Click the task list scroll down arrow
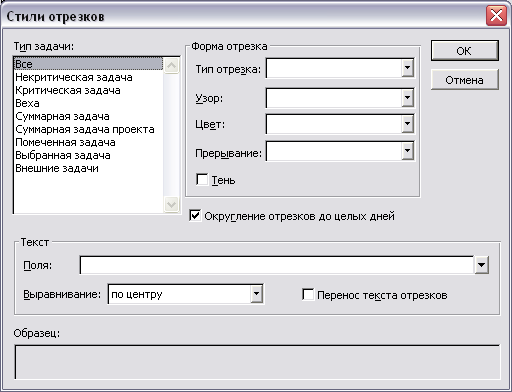The width and height of the screenshot is (512, 392). pyautogui.click(x=171, y=204)
